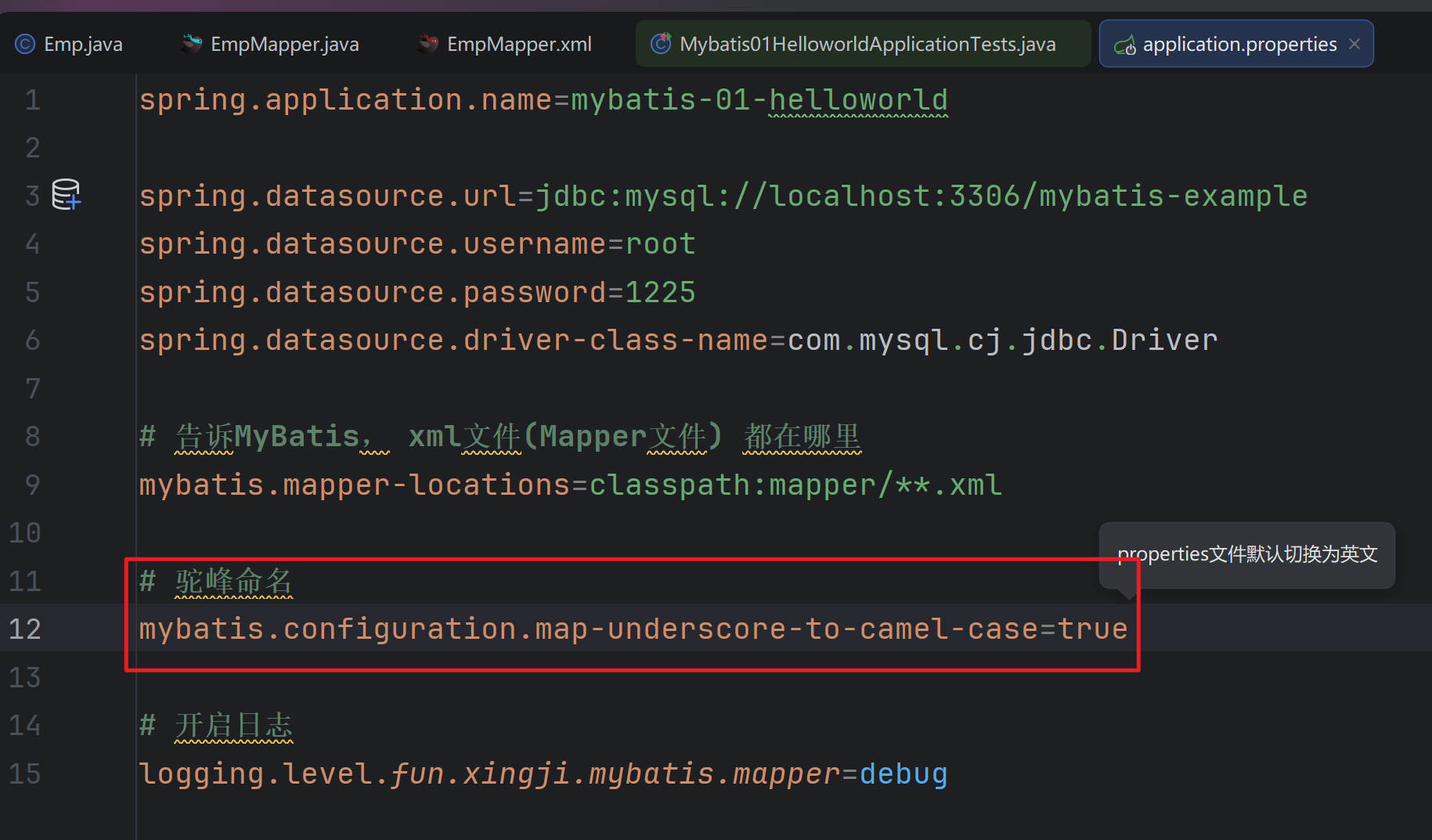Close the application.properties tab
This screenshot has height=840, width=1432.
click(x=1354, y=44)
